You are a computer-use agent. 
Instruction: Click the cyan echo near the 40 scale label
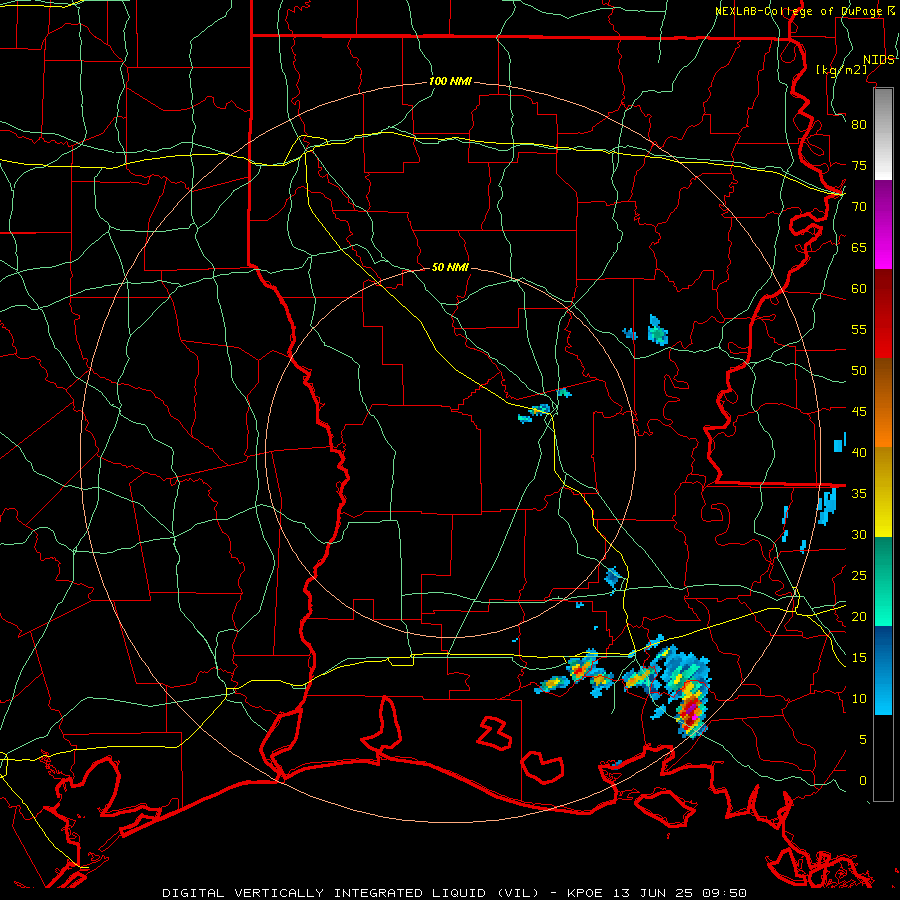point(839,445)
